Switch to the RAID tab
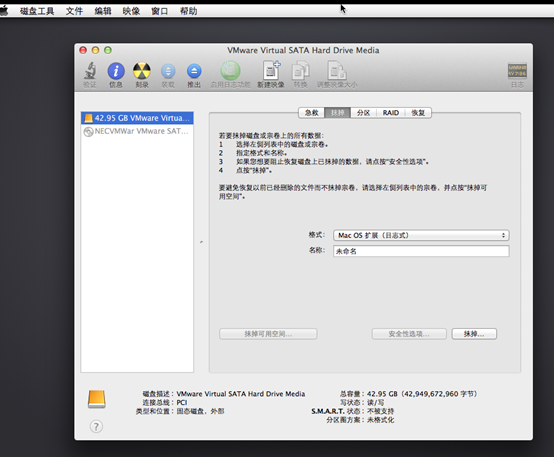554x457 pixels. 390,113
